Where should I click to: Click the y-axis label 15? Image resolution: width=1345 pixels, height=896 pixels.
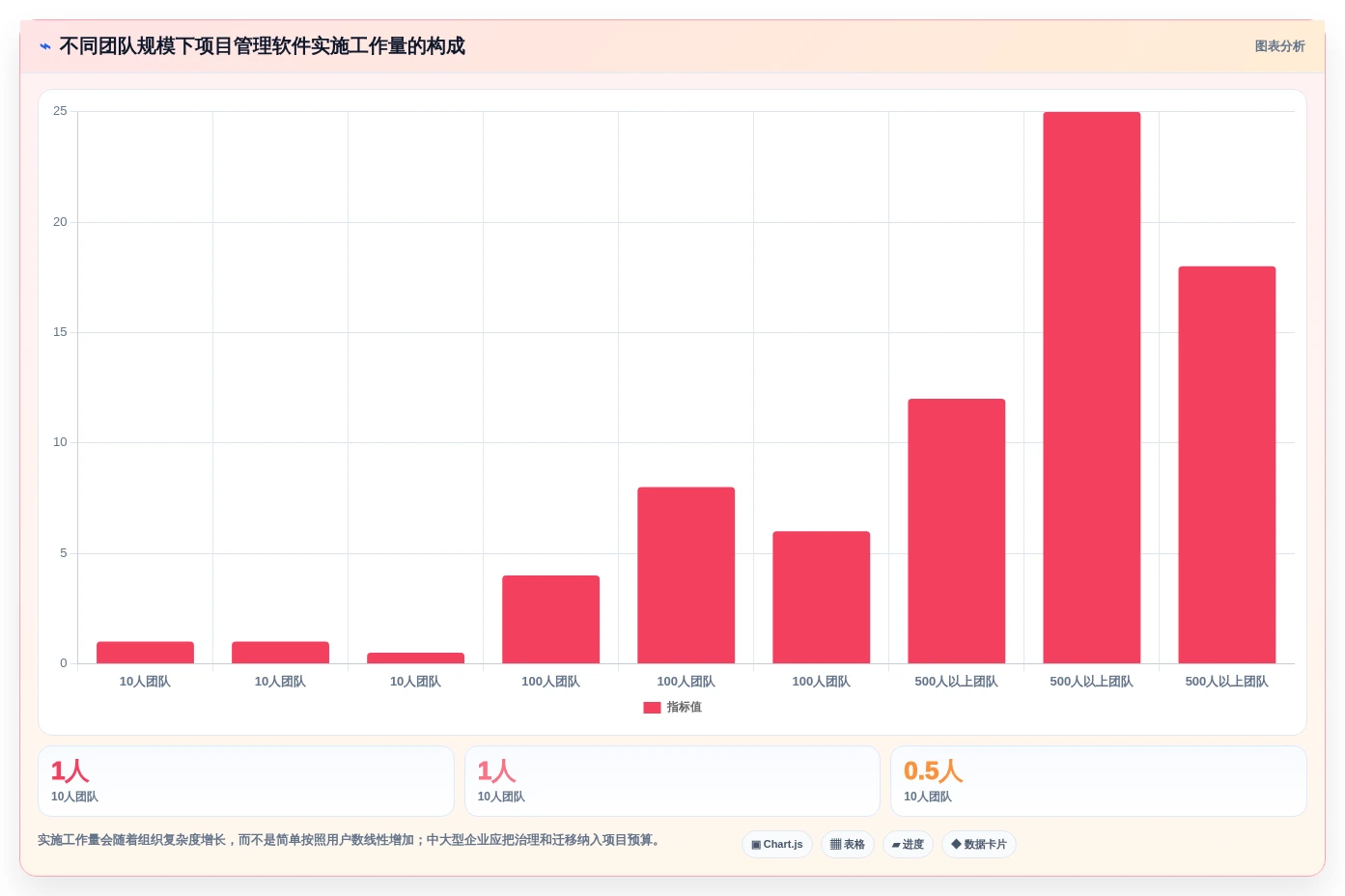click(x=60, y=332)
